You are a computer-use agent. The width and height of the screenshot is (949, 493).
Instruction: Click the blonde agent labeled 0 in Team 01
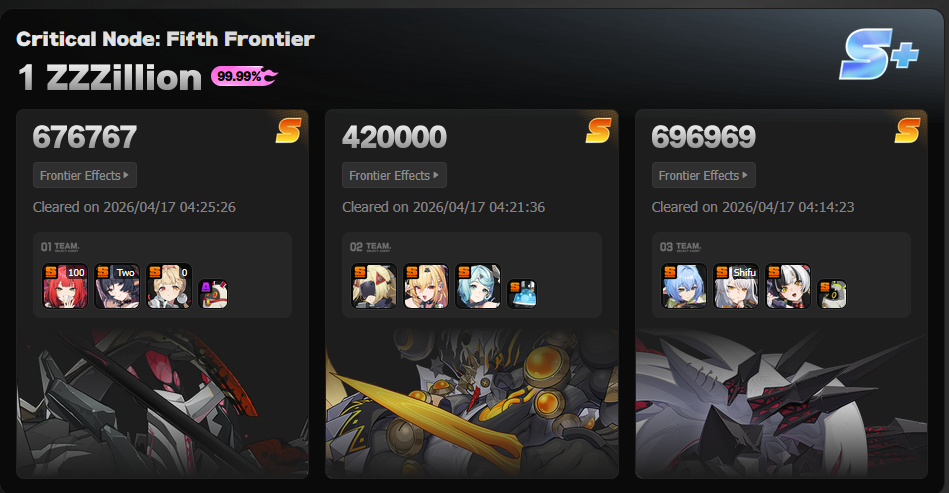pyautogui.click(x=169, y=286)
